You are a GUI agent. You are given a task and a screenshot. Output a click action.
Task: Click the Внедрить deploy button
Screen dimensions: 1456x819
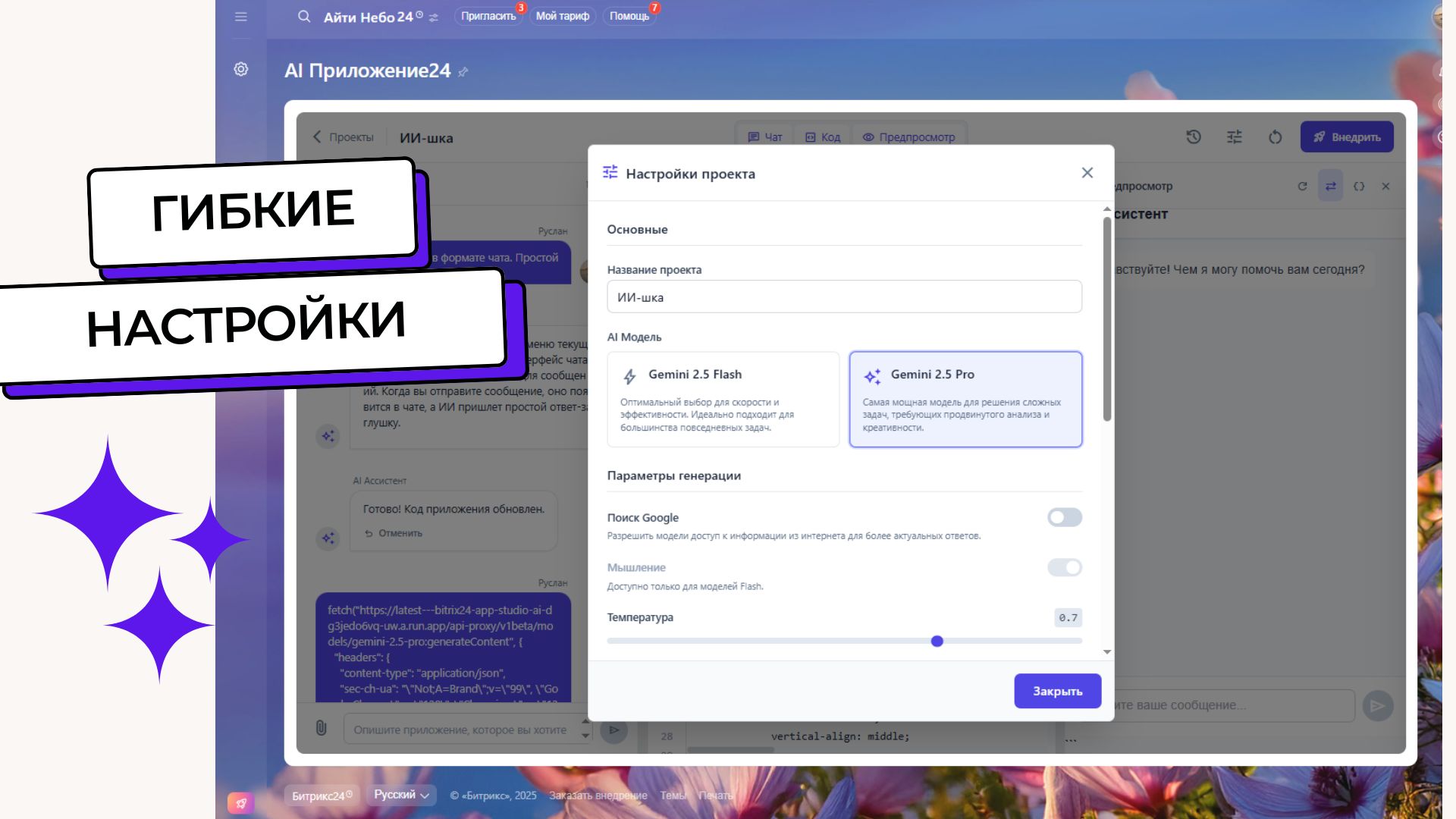pyautogui.click(x=1346, y=137)
